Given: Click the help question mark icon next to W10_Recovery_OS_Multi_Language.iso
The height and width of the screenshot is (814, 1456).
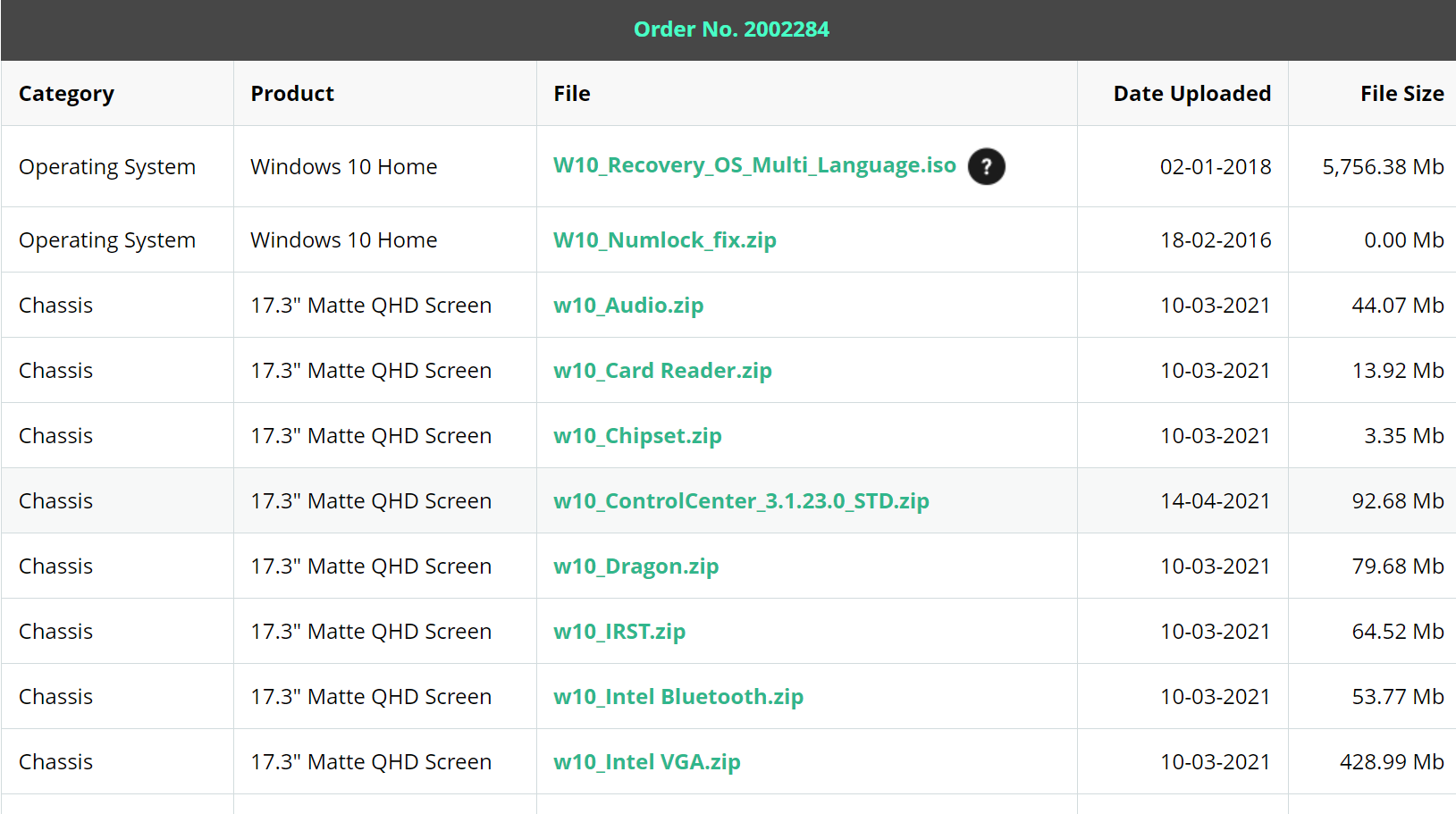Looking at the screenshot, I should pos(986,166).
